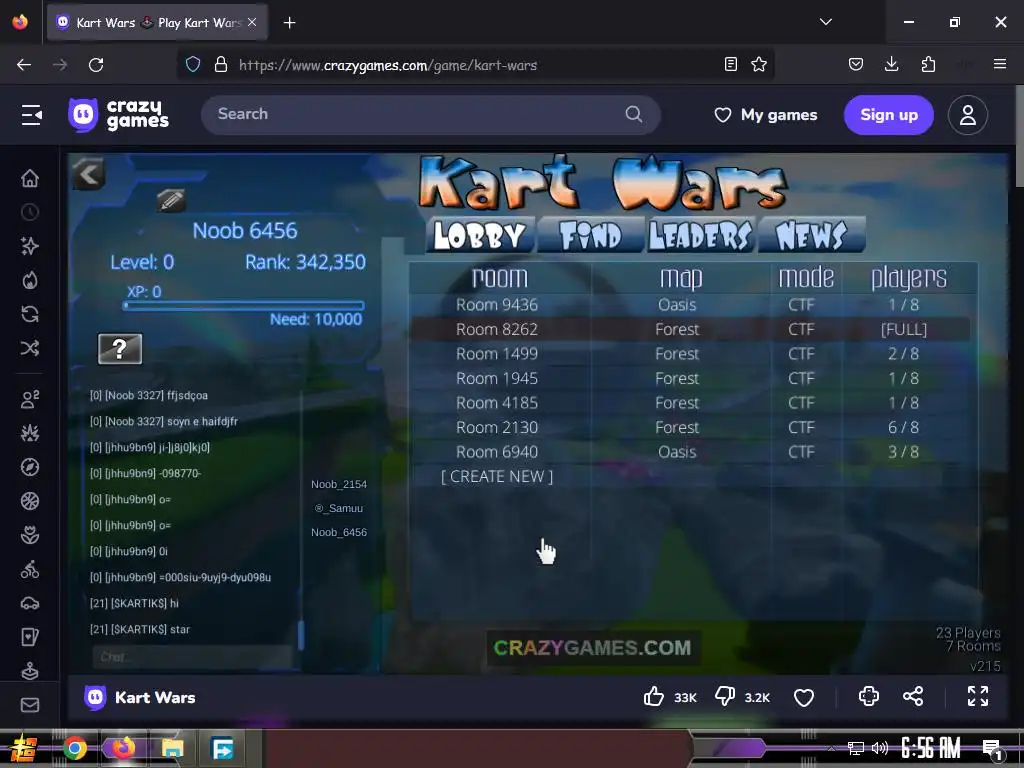Screen dimensions: 1024x768
Task: Open the Firefox extensions icon
Action: pos(928,64)
